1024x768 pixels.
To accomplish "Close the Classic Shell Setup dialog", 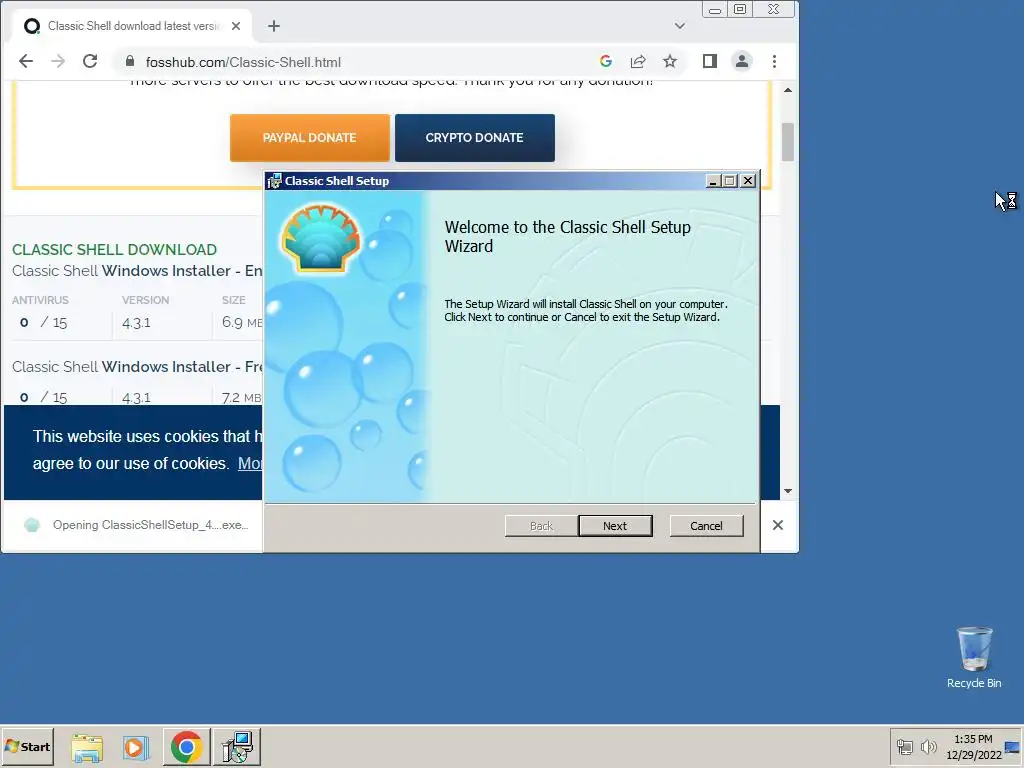I will (x=748, y=181).
